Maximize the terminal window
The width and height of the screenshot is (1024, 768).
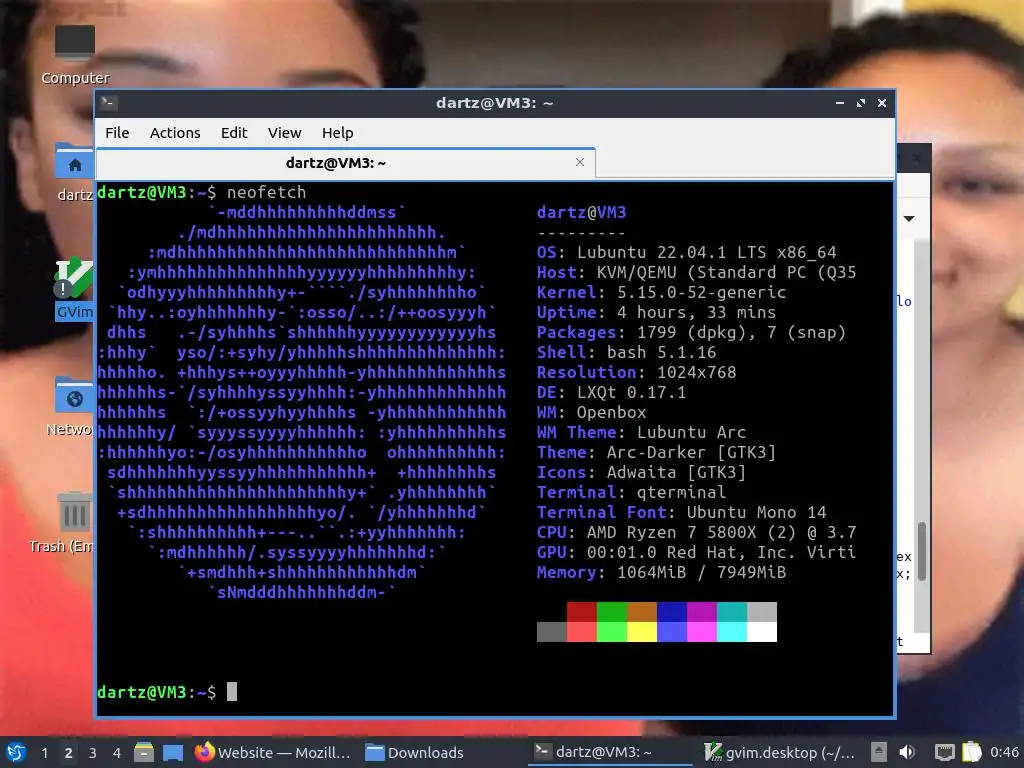coord(861,103)
